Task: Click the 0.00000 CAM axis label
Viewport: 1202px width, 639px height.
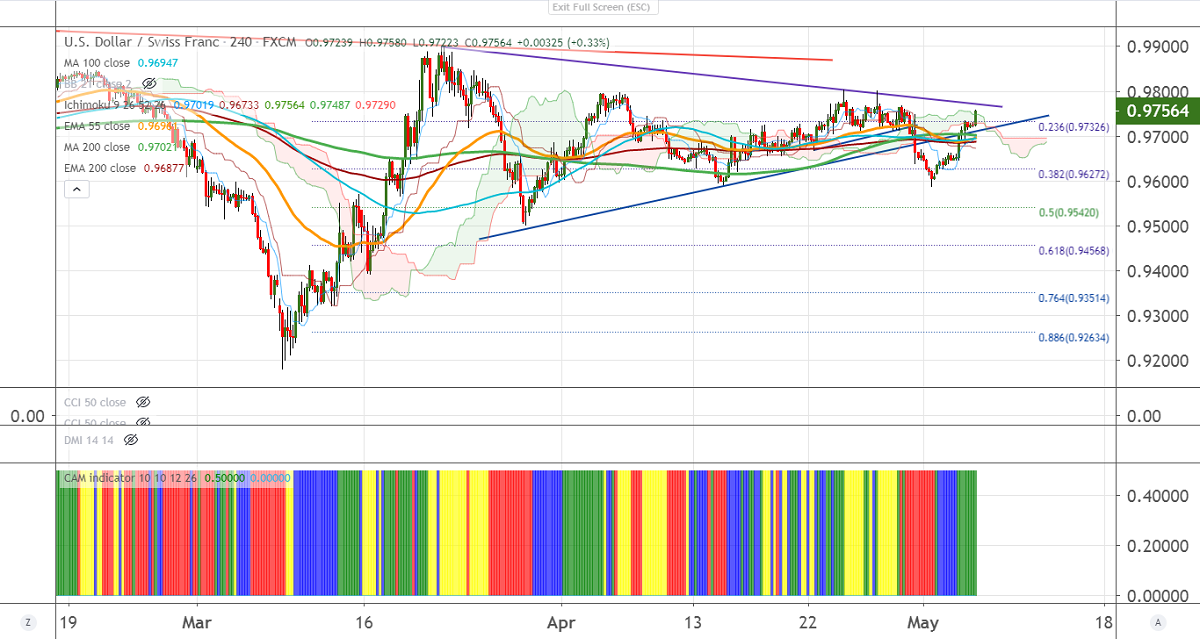Action: tap(1158, 596)
